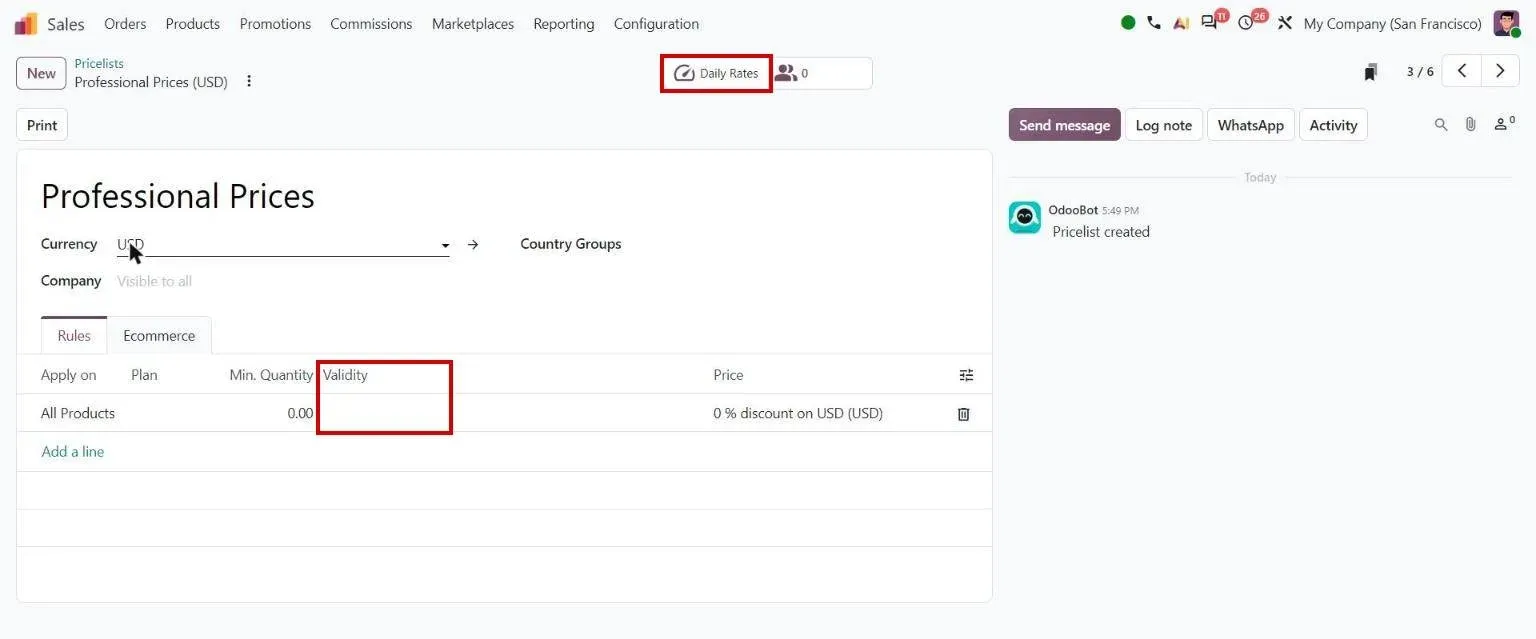Click the WhatsApp button
This screenshot has height=639, width=1536.
click(1251, 125)
